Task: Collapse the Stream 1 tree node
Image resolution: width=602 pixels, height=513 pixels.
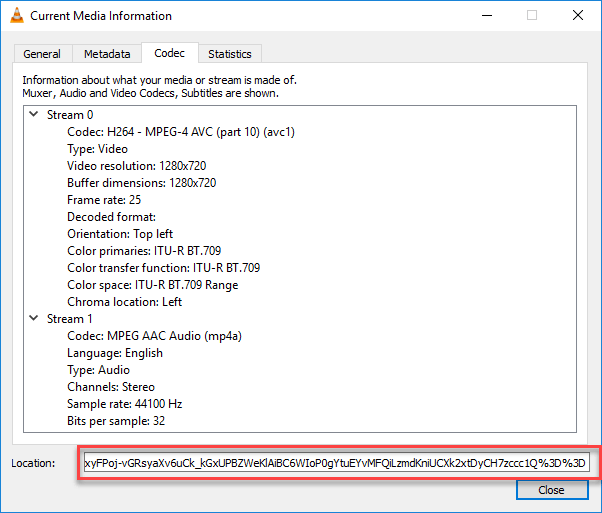Action: click(x=35, y=319)
